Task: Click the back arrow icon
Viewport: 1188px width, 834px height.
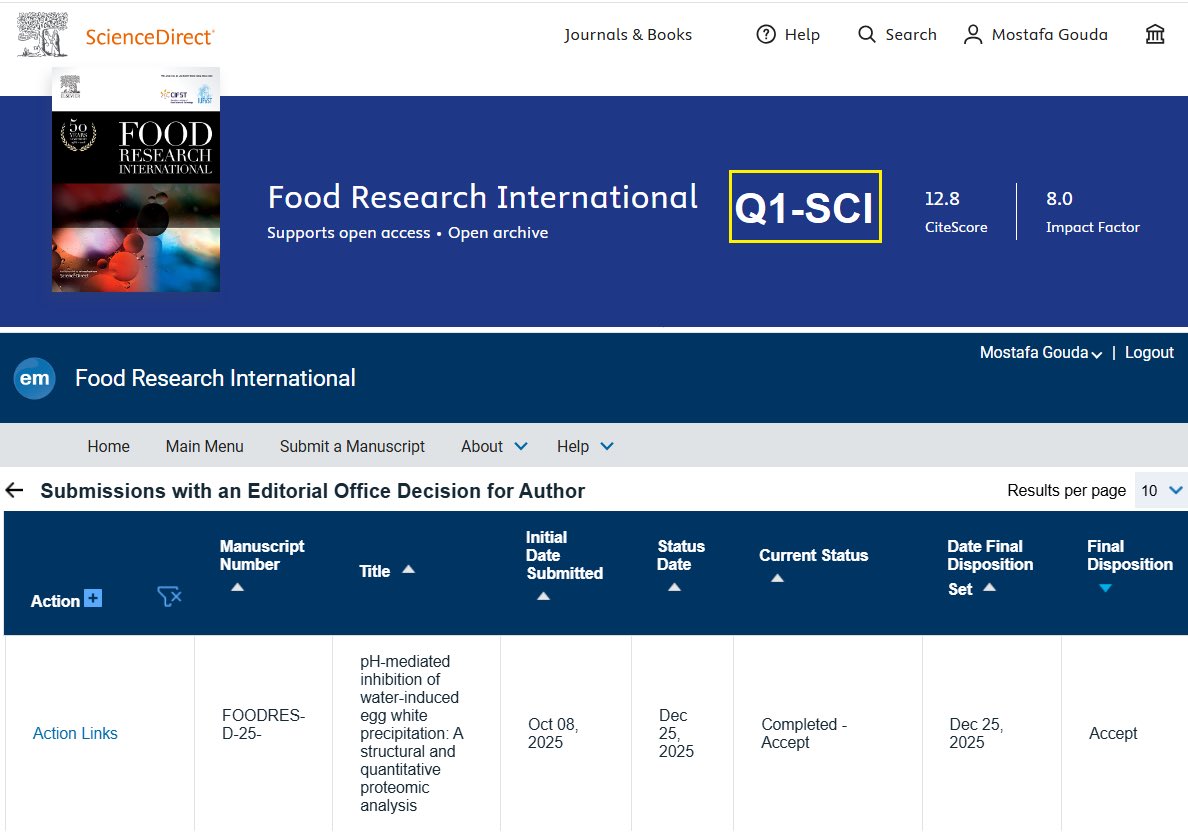Action: (14, 490)
